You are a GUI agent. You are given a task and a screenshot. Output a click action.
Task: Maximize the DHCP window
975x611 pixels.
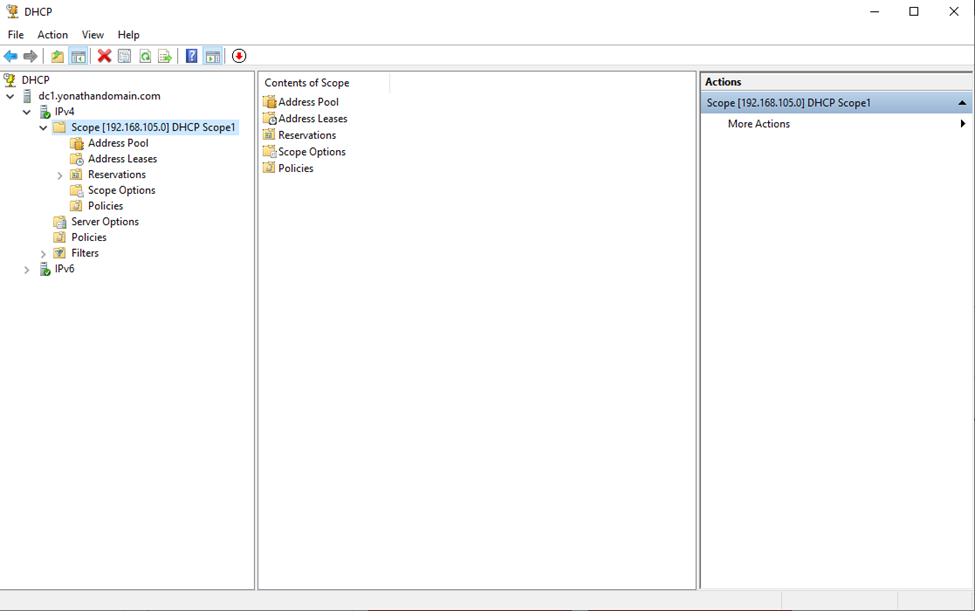(x=914, y=12)
